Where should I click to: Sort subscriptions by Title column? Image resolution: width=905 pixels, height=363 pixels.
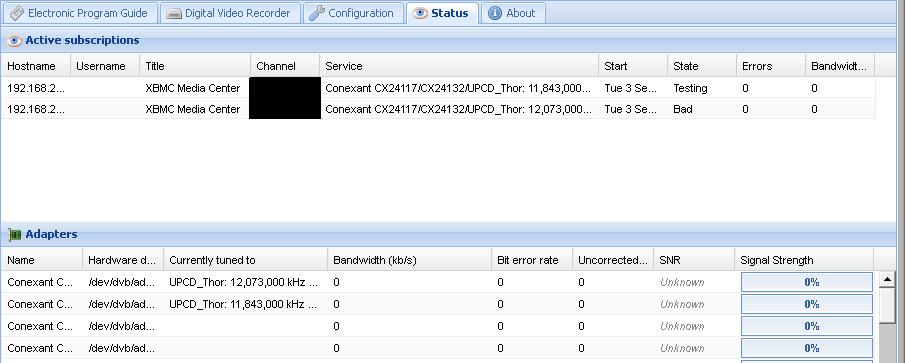[x=195, y=66]
